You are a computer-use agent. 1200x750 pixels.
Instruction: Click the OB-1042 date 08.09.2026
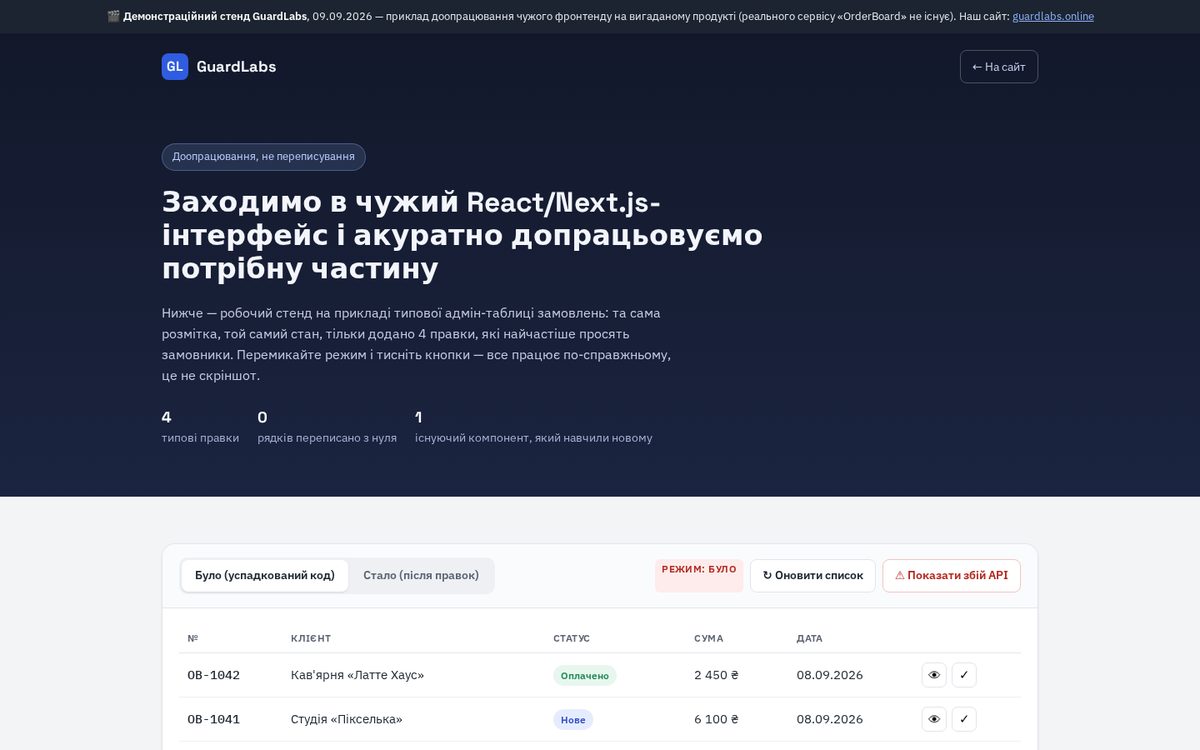(830, 675)
